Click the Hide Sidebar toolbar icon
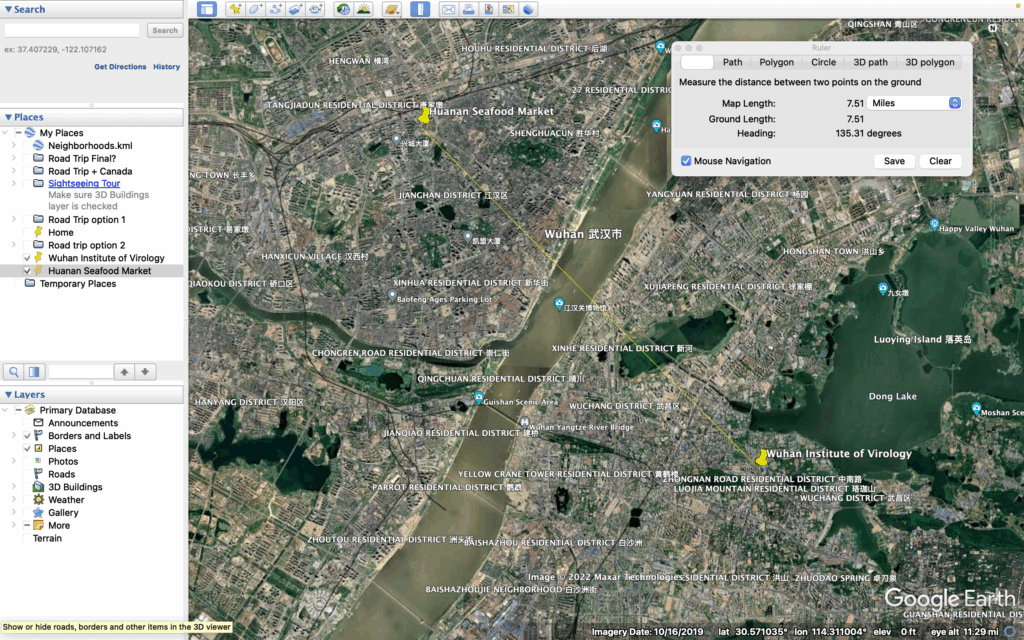1024x640 pixels. click(206, 9)
